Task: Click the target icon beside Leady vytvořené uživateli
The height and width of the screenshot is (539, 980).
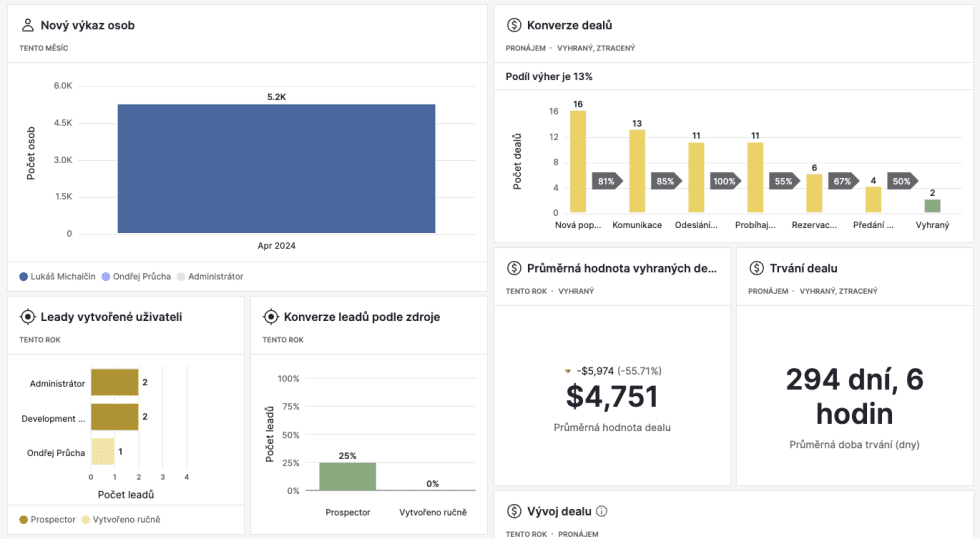Action: (x=27, y=317)
